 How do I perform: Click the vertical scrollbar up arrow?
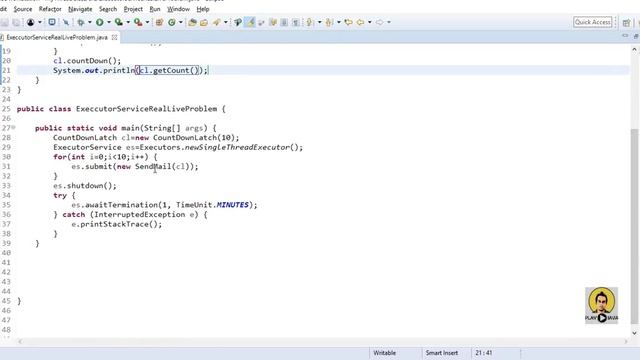click(634, 49)
